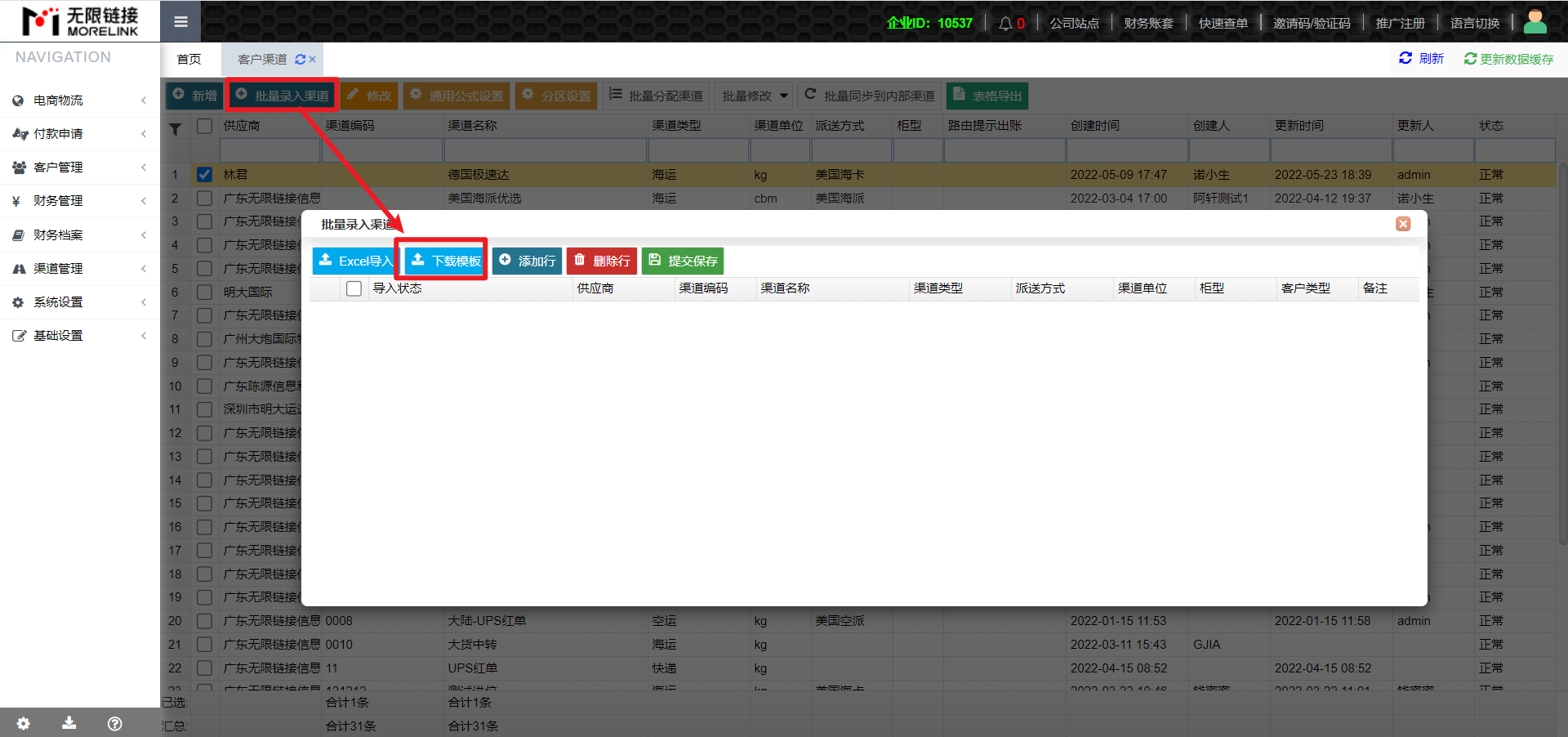Click the user avatar icon
Image resolution: width=1568 pixels, height=737 pixels.
point(1535,22)
